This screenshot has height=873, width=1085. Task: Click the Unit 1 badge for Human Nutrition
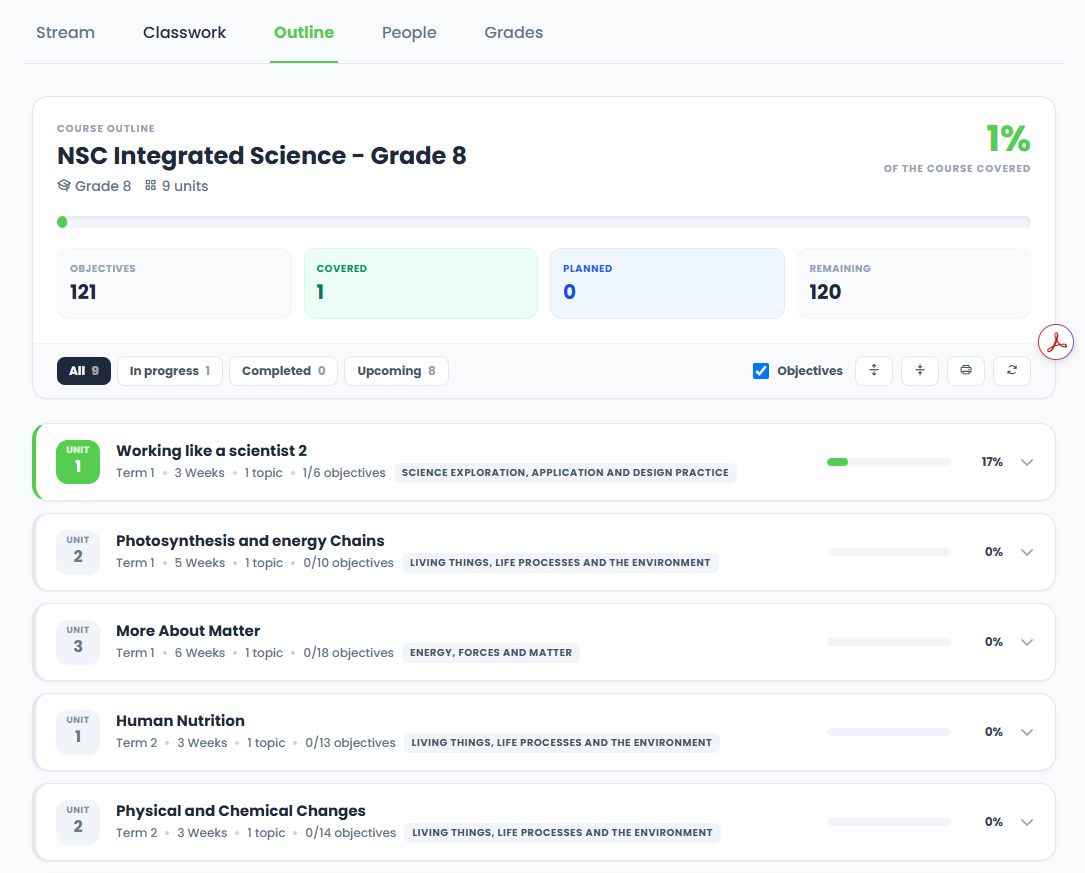(x=78, y=731)
